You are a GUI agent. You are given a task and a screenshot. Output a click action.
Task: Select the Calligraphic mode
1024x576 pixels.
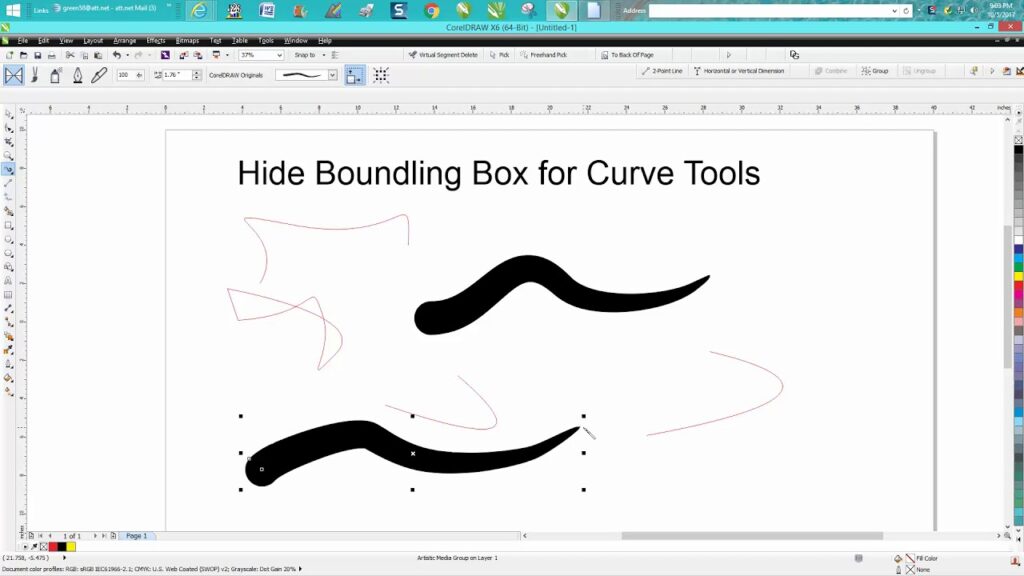point(77,74)
